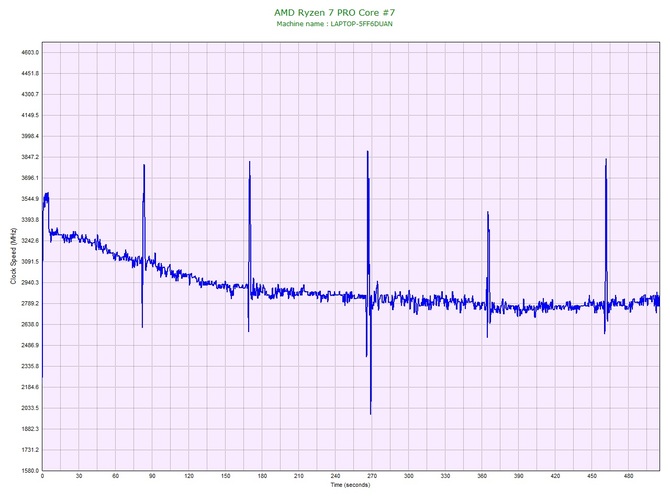The width and height of the screenshot is (670, 502).
Task: Click the 480 seconds x-axis tick label
Action: click(629, 476)
